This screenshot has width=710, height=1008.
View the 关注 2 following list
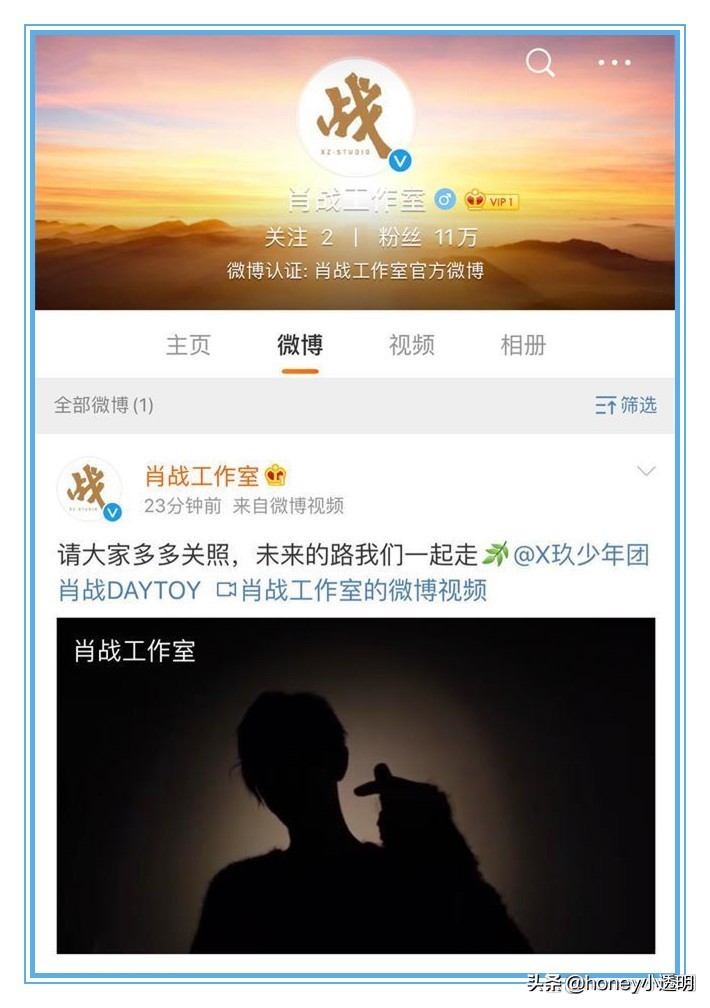299,237
